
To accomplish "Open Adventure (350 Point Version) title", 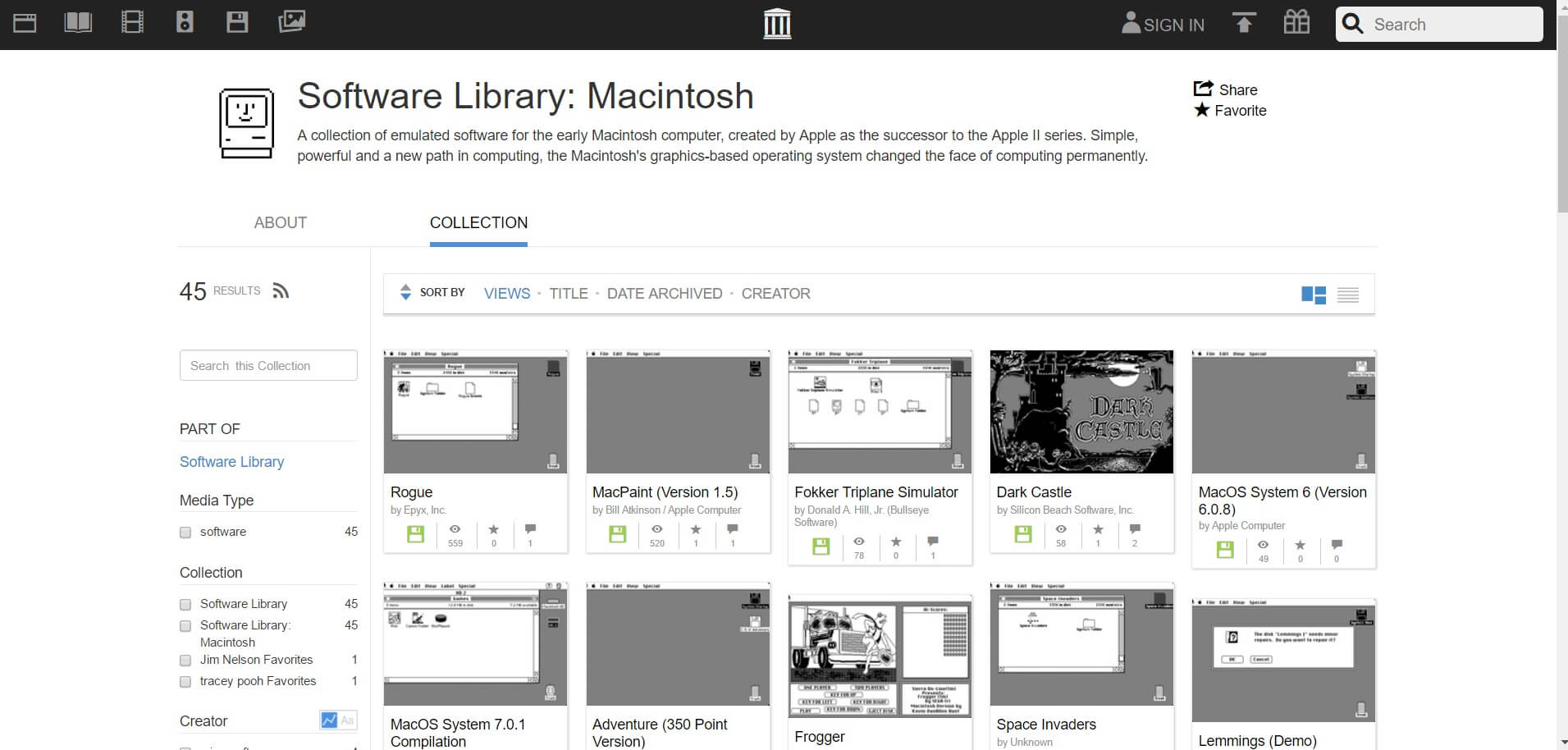I will [x=661, y=733].
